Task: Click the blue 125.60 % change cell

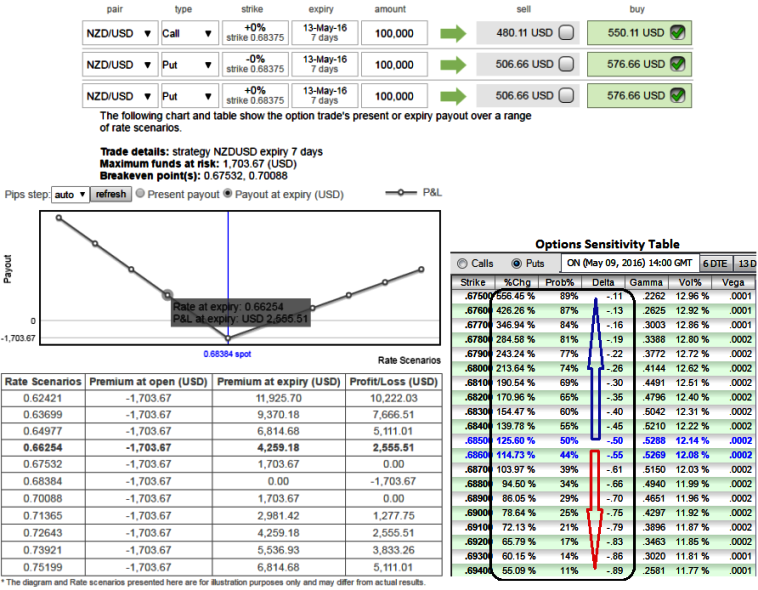Action: [x=515, y=441]
